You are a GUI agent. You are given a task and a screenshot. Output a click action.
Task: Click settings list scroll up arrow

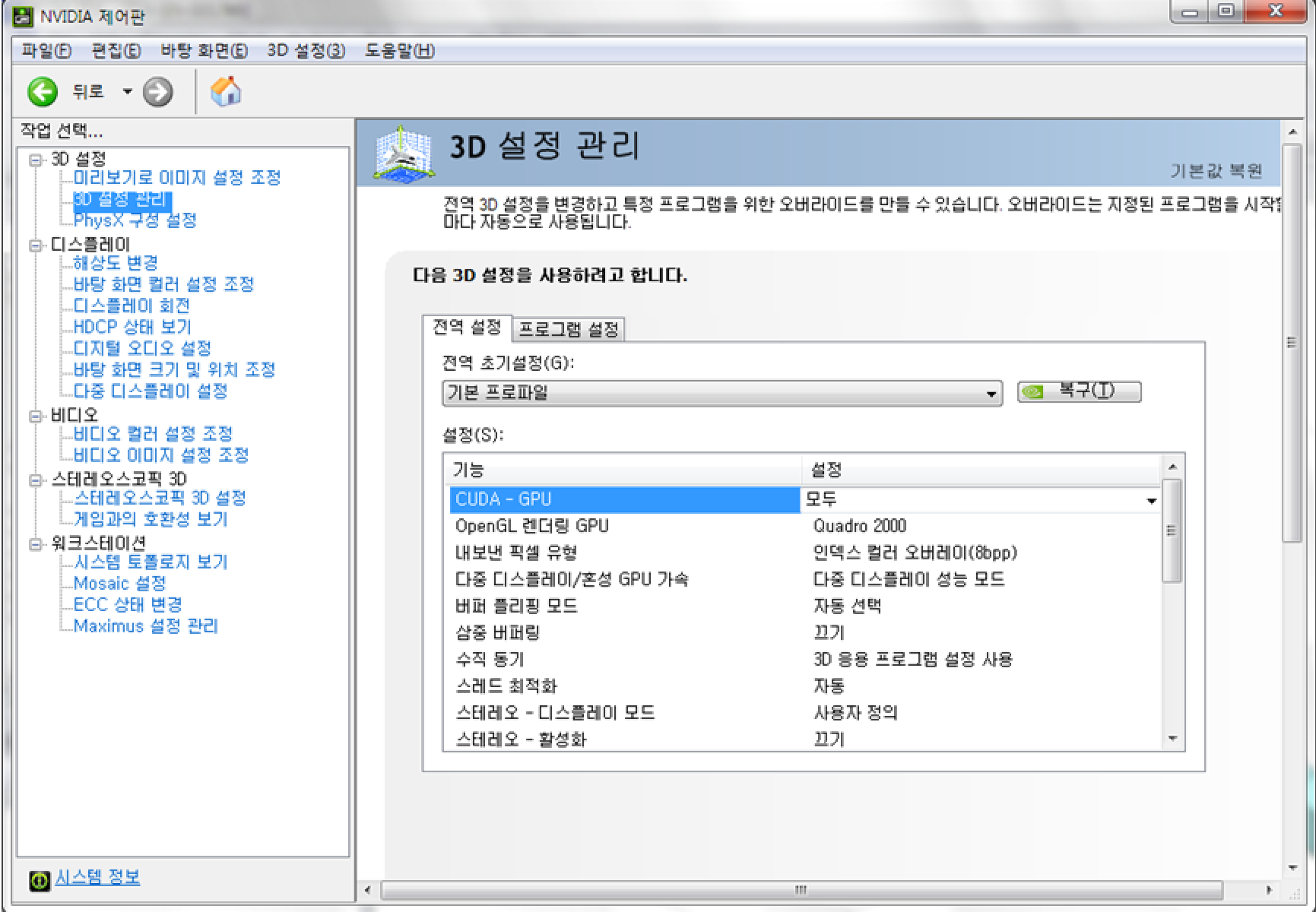point(1172,467)
